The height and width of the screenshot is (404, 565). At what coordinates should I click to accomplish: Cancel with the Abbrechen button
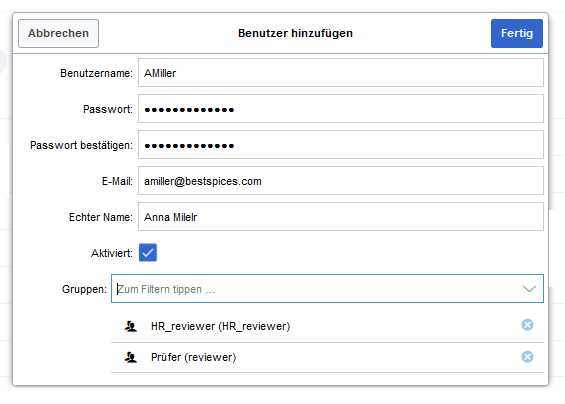58,34
